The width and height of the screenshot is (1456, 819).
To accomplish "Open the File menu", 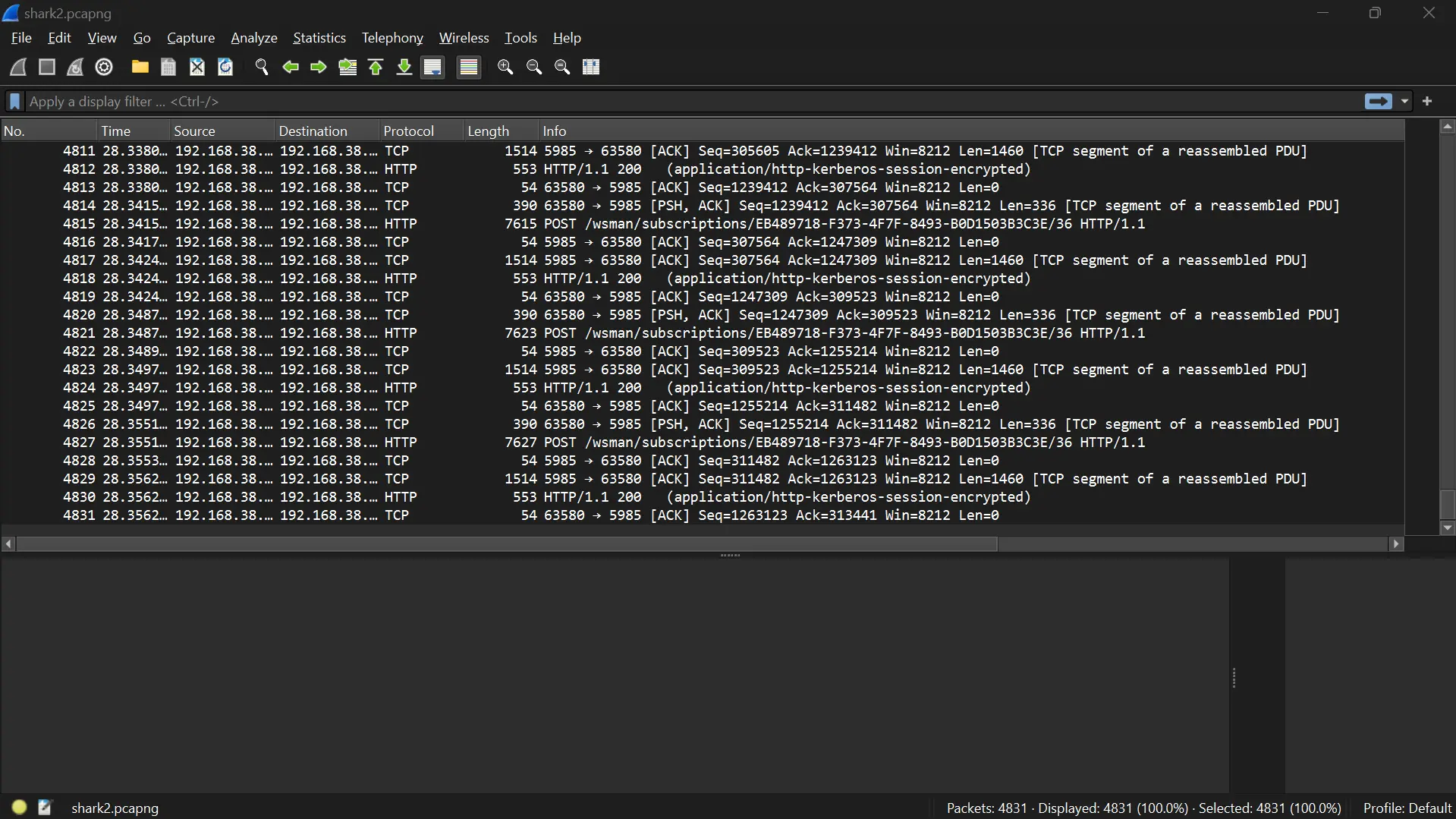I will tap(21, 38).
